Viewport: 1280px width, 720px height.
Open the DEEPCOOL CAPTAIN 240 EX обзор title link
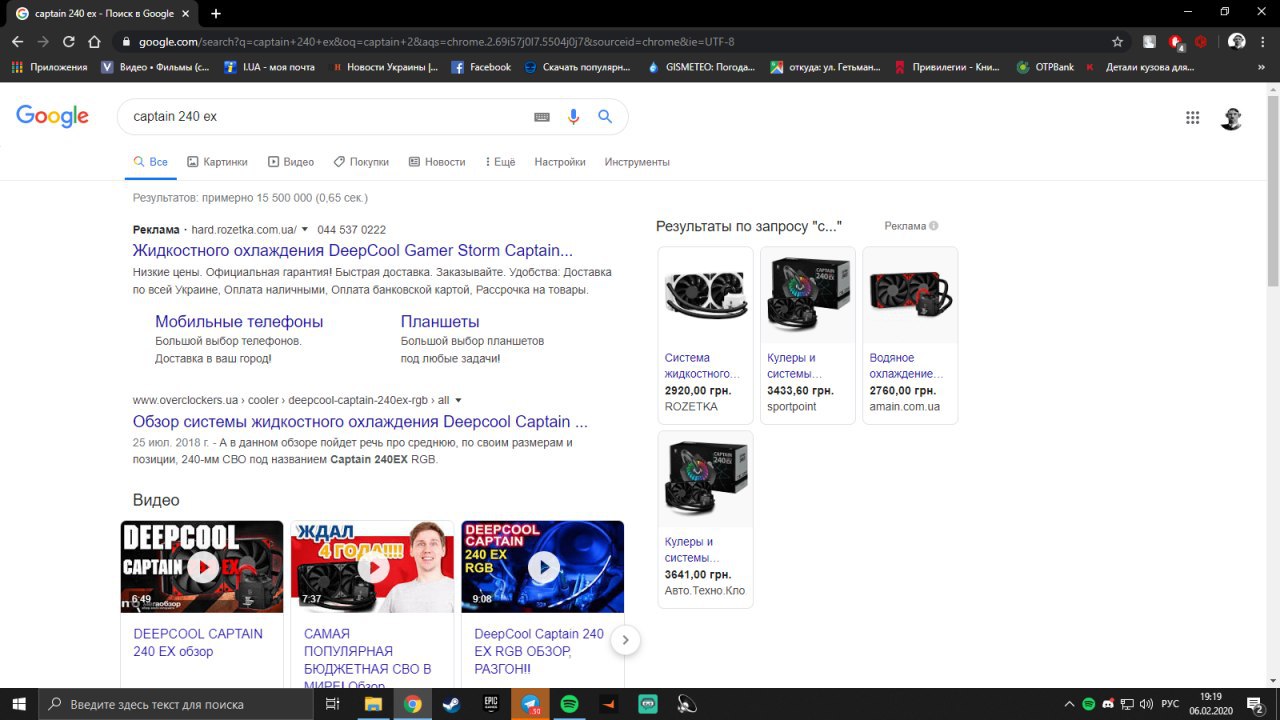[x=198, y=643]
